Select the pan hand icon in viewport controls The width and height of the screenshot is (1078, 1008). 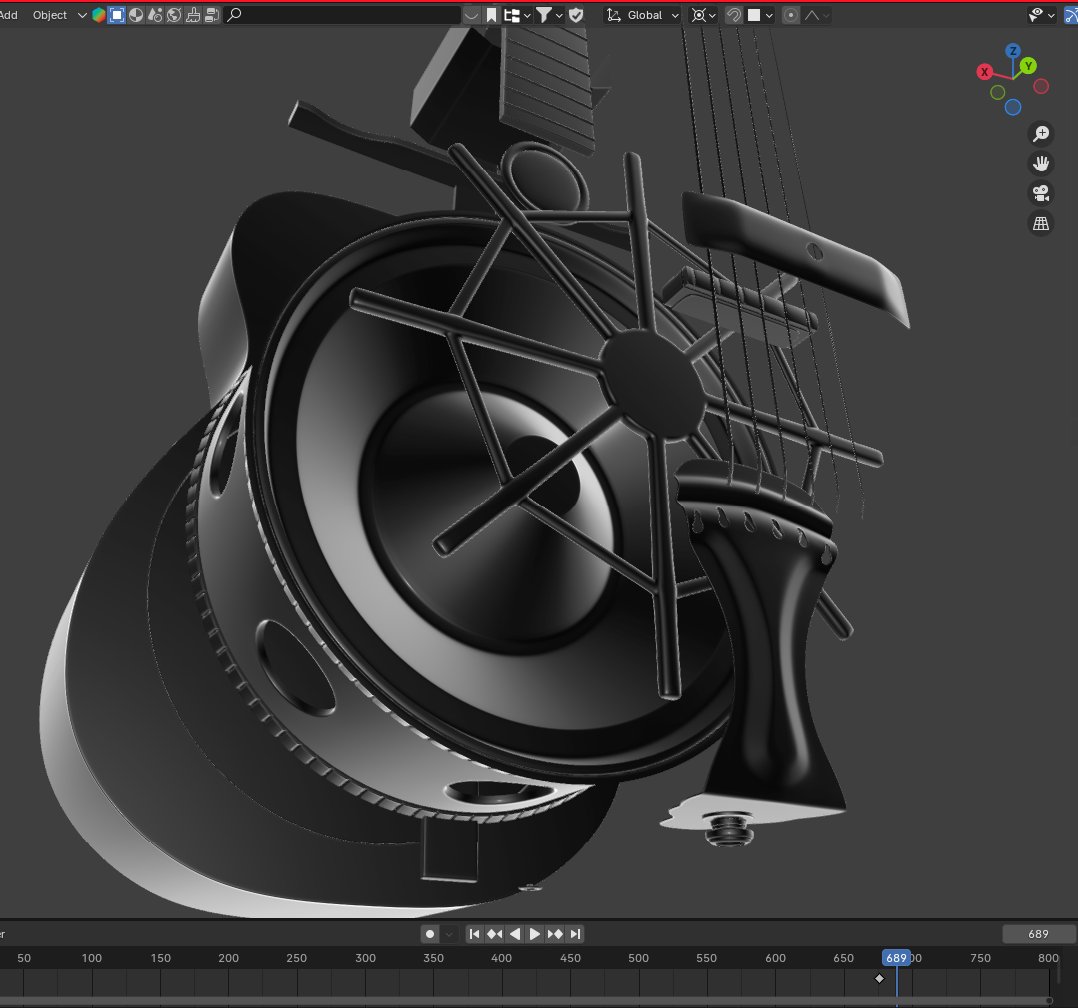pos(1041,163)
